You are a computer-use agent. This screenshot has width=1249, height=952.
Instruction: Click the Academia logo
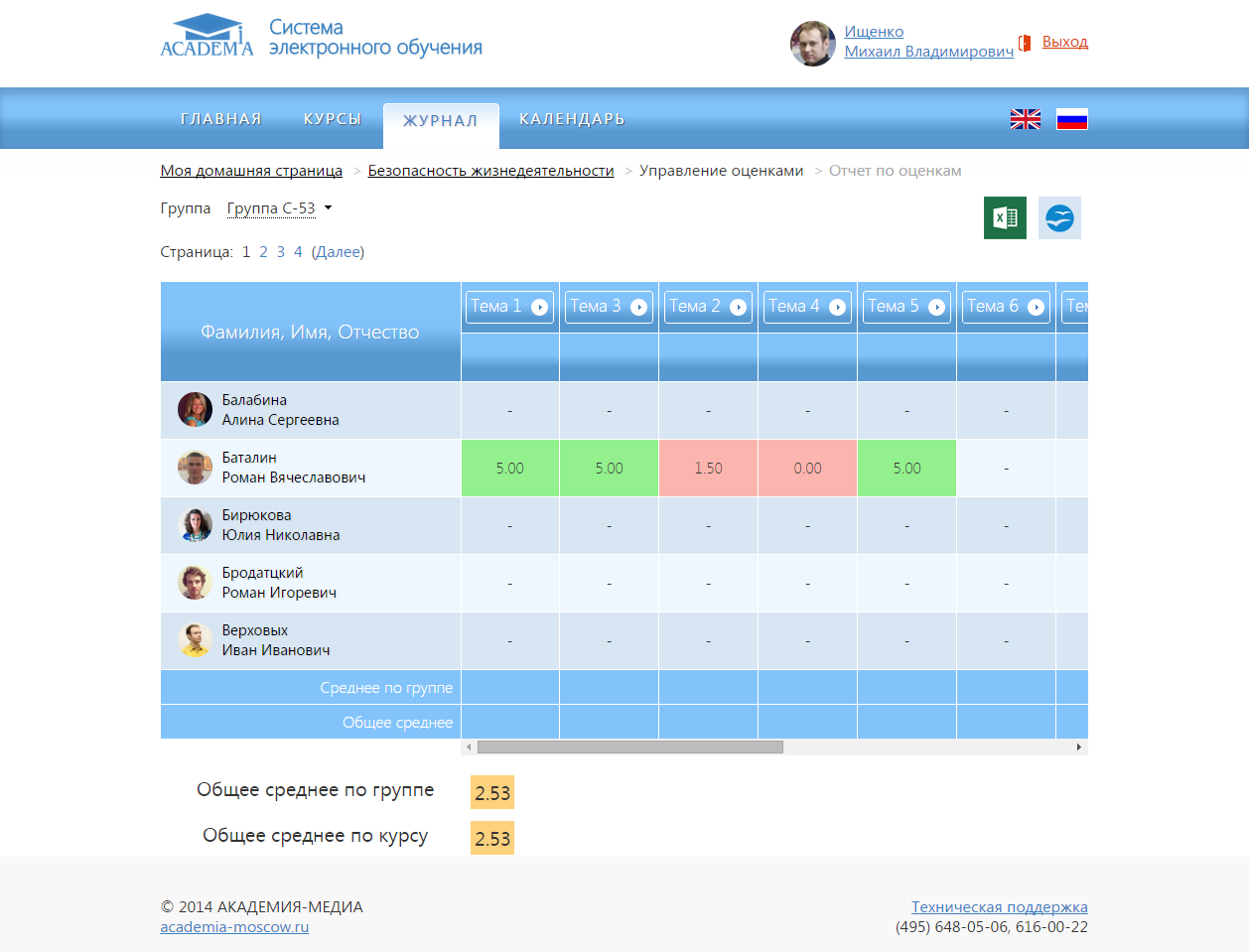(x=207, y=37)
